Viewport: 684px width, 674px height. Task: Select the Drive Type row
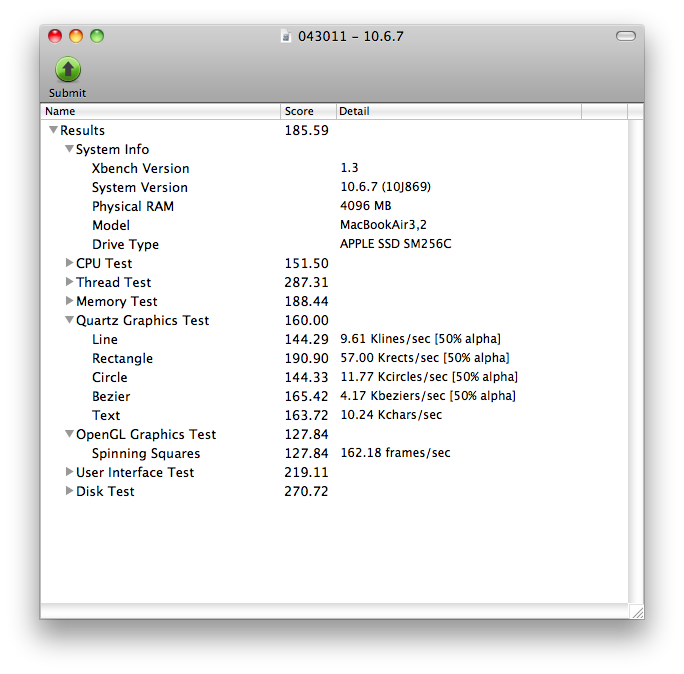(334, 244)
